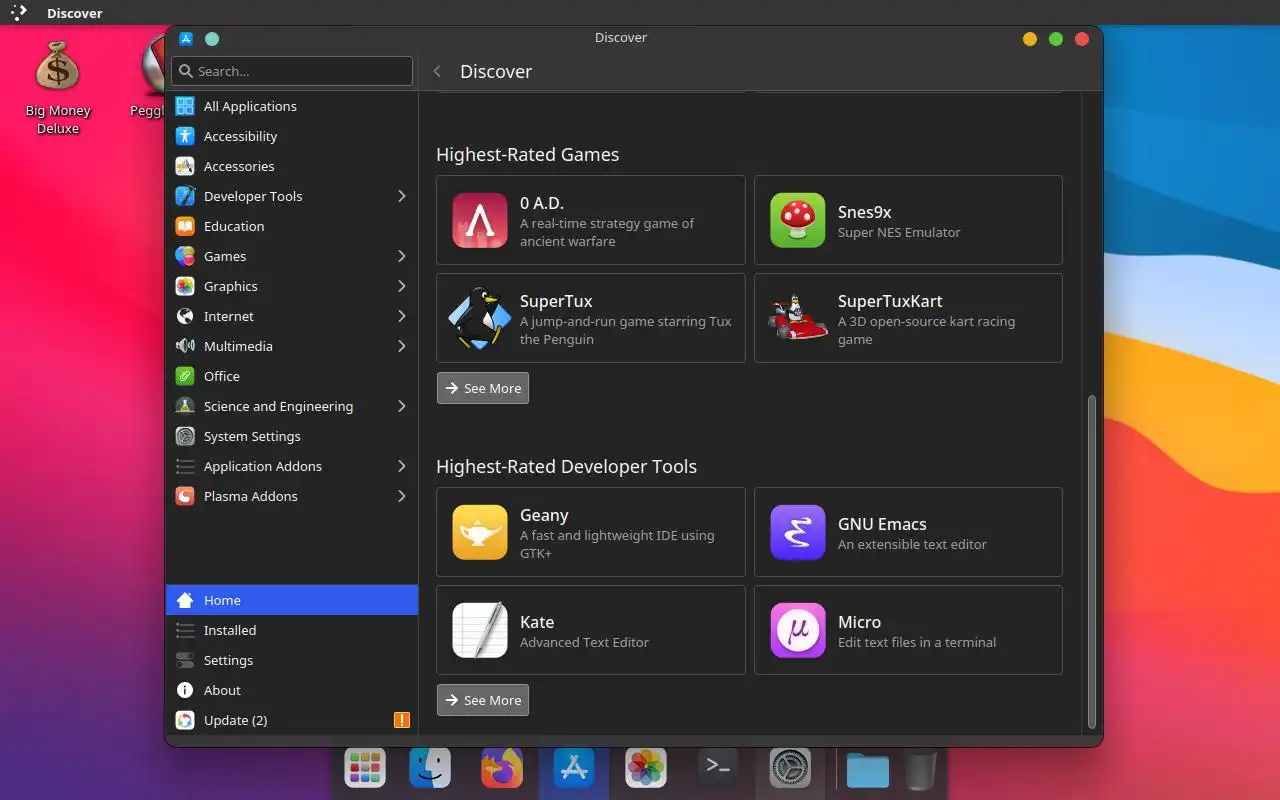The image size is (1280, 800).
Task: Open the trash in the dock
Action: 921,770
